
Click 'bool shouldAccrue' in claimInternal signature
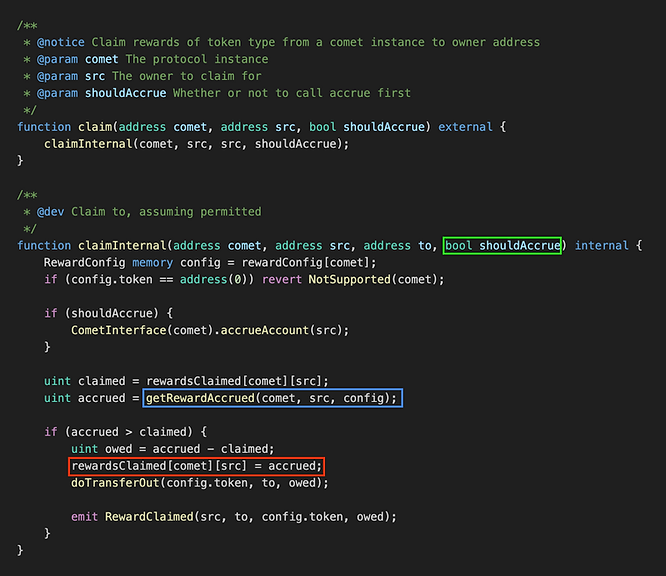[502, 246]
